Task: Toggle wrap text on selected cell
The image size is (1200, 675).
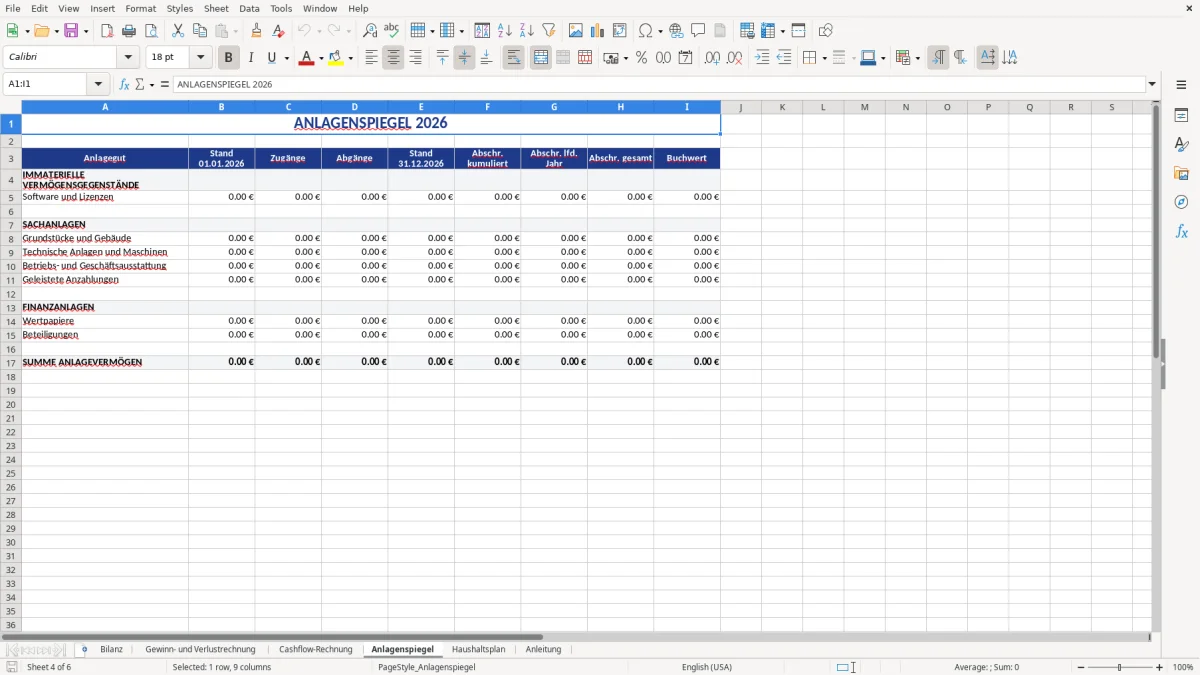Action: 513,57
